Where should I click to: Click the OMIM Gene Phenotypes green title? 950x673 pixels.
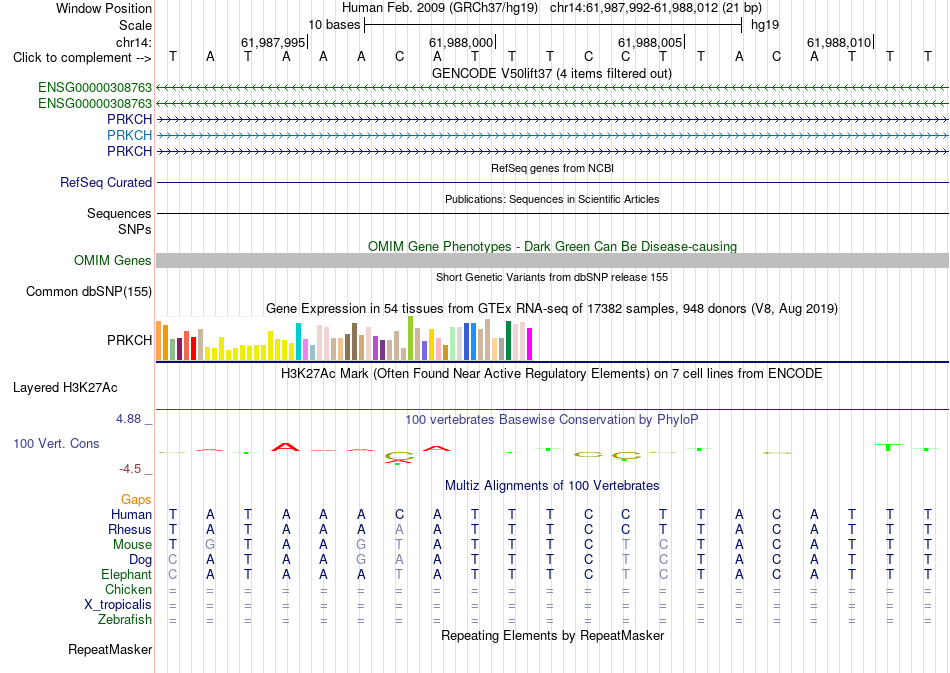(552, 247)
